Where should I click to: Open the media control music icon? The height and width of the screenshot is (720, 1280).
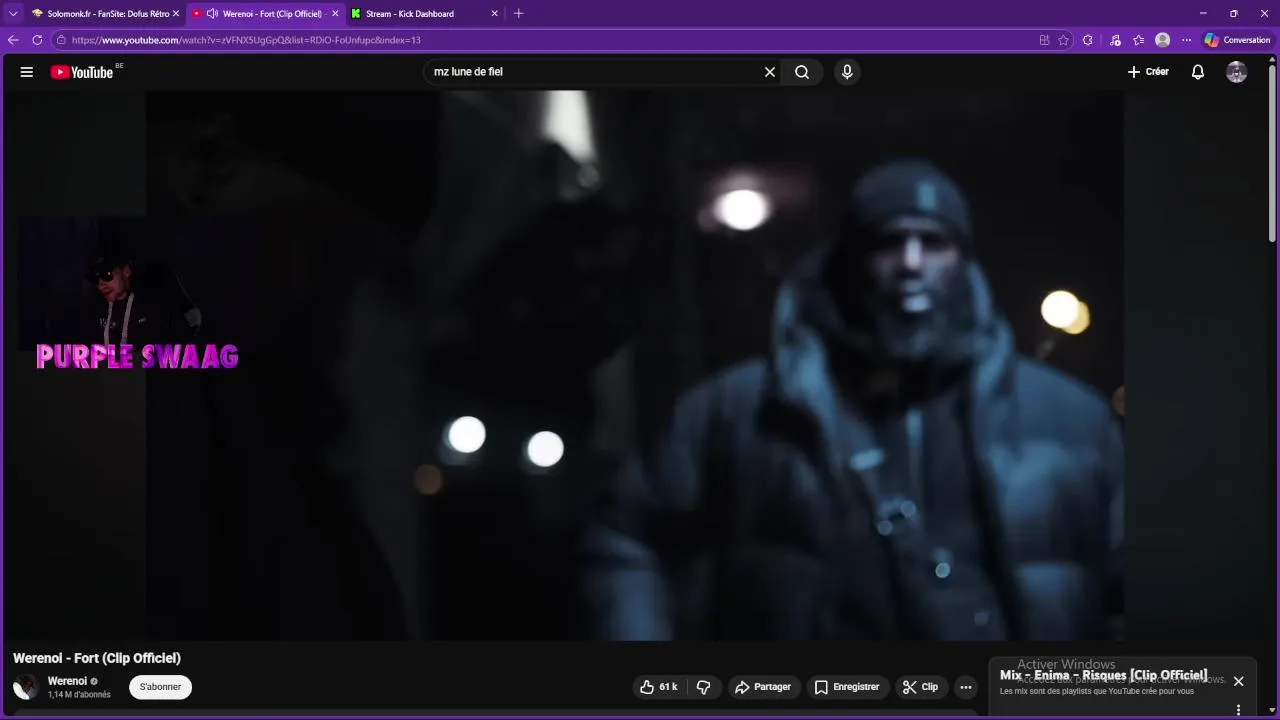(1115, 40)
